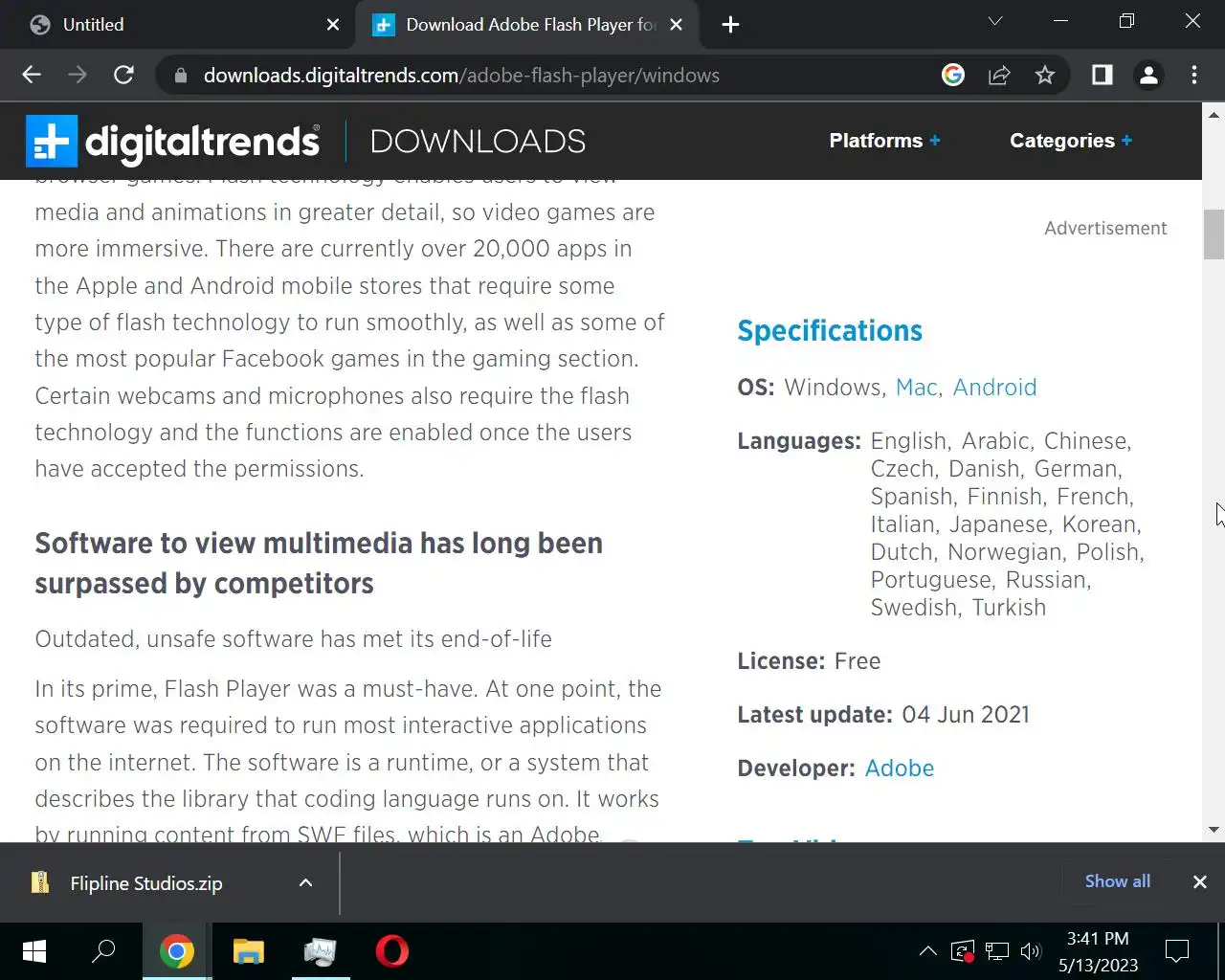Open the monitor app in taskbar
This screenshot has height=980, width=1225.
[321, 951]
